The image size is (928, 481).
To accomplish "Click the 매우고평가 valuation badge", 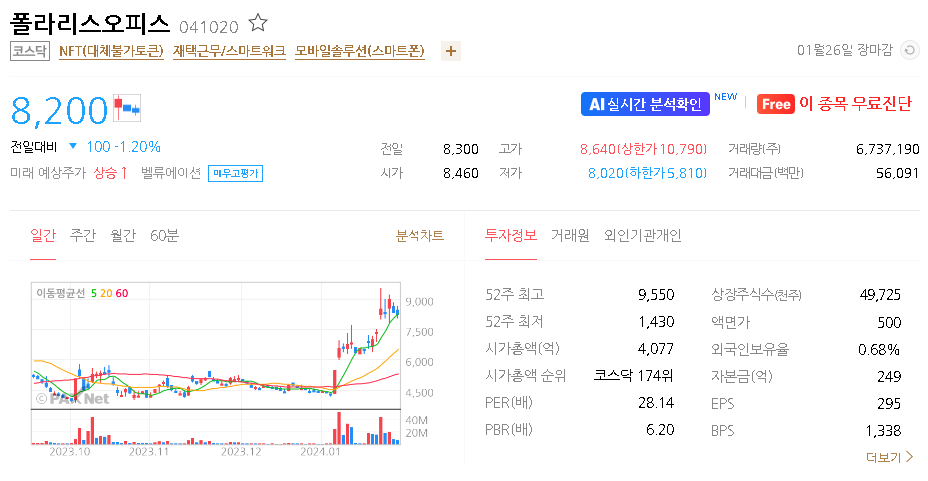I will point(236,173).
